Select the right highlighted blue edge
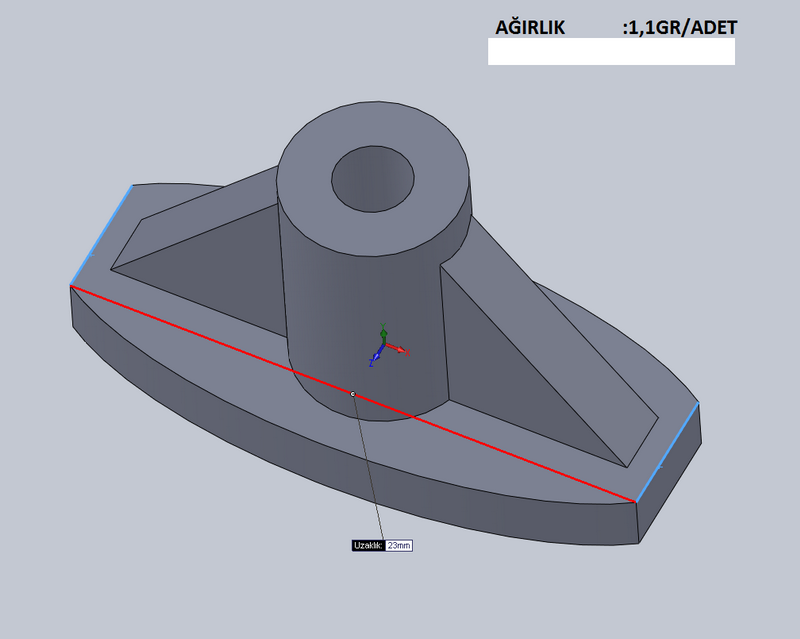Image resolution: width=800 pixels, height=639 pixels. tap(667, 452)
